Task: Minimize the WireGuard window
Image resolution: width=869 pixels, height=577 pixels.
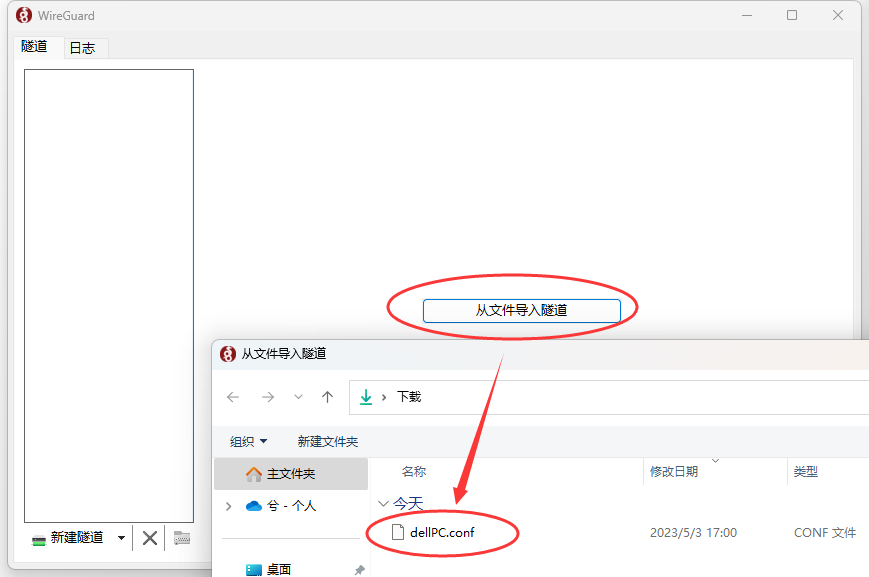Action: (747, 15)
